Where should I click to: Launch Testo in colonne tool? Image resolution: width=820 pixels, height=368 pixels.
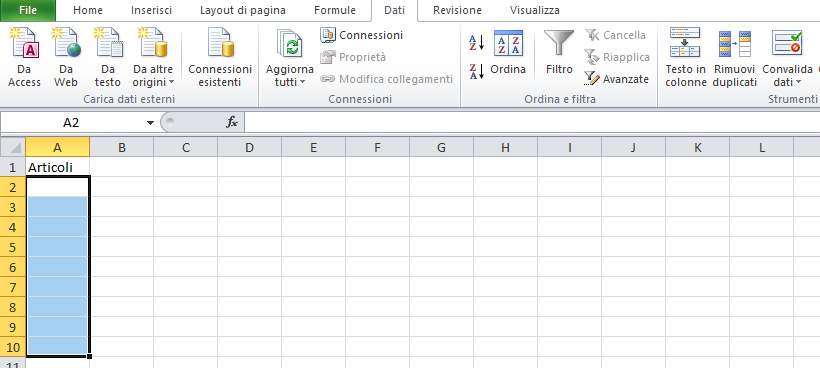click(x=686, y=58)
